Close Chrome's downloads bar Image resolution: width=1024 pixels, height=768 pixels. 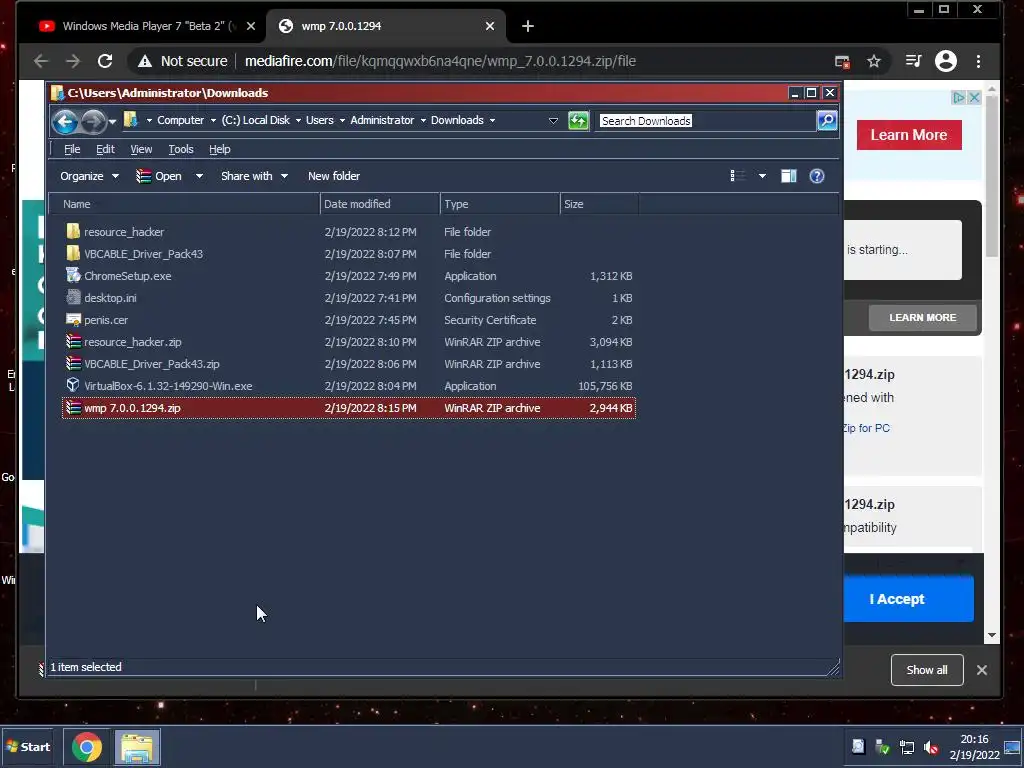pos(982,670)
